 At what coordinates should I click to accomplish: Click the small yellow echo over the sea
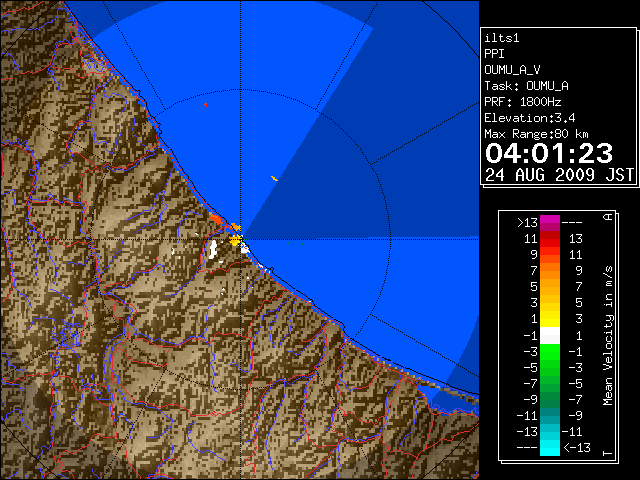[275, 178]
